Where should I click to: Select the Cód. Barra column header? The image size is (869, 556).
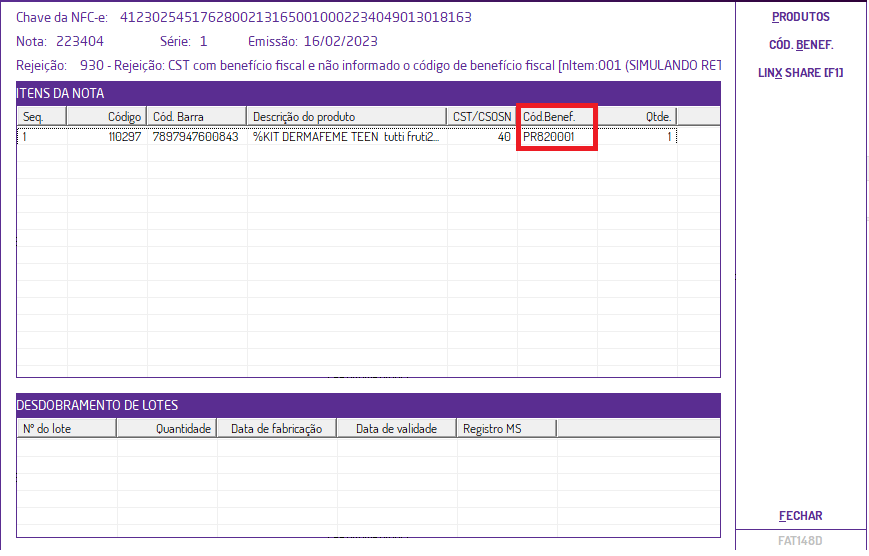pos(197,117)
